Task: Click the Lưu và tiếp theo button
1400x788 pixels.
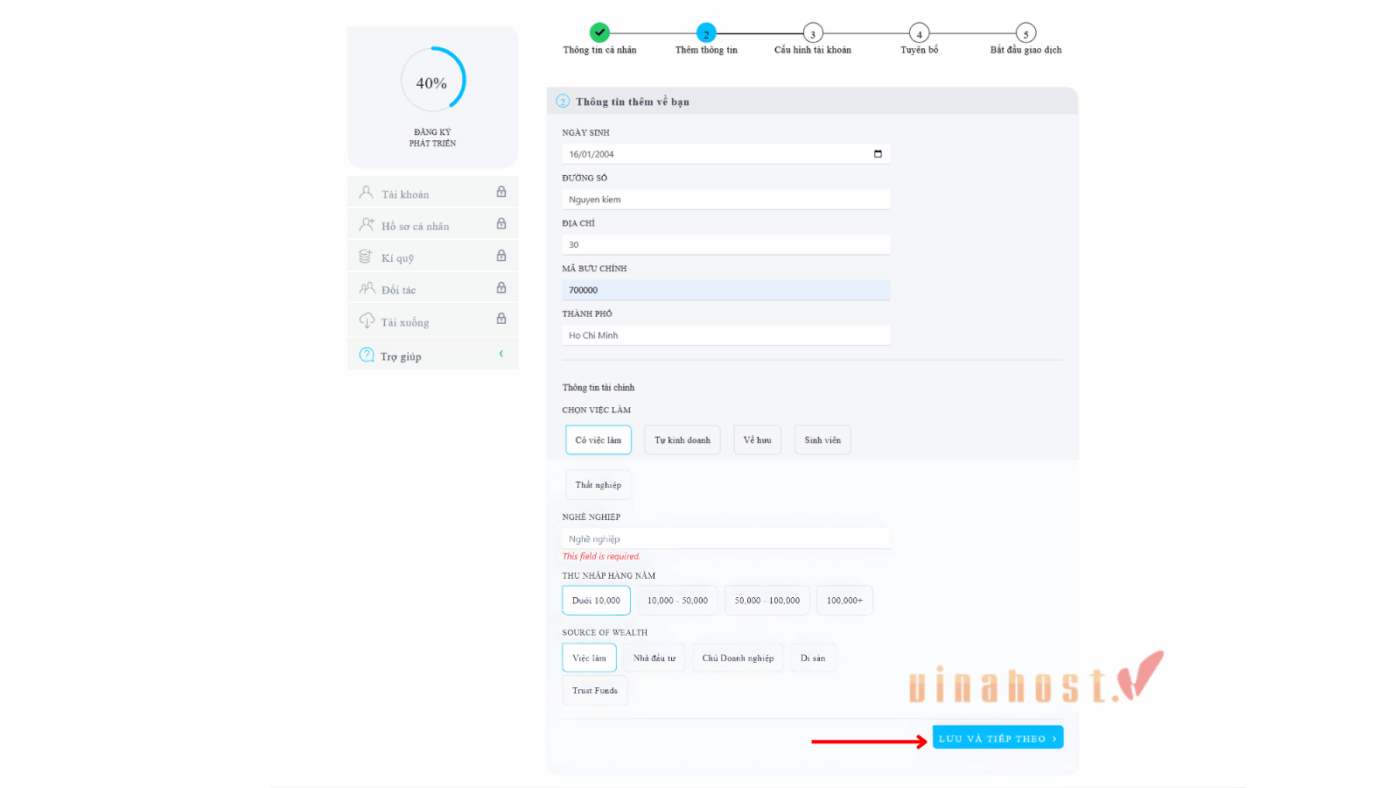Action: 997,738
